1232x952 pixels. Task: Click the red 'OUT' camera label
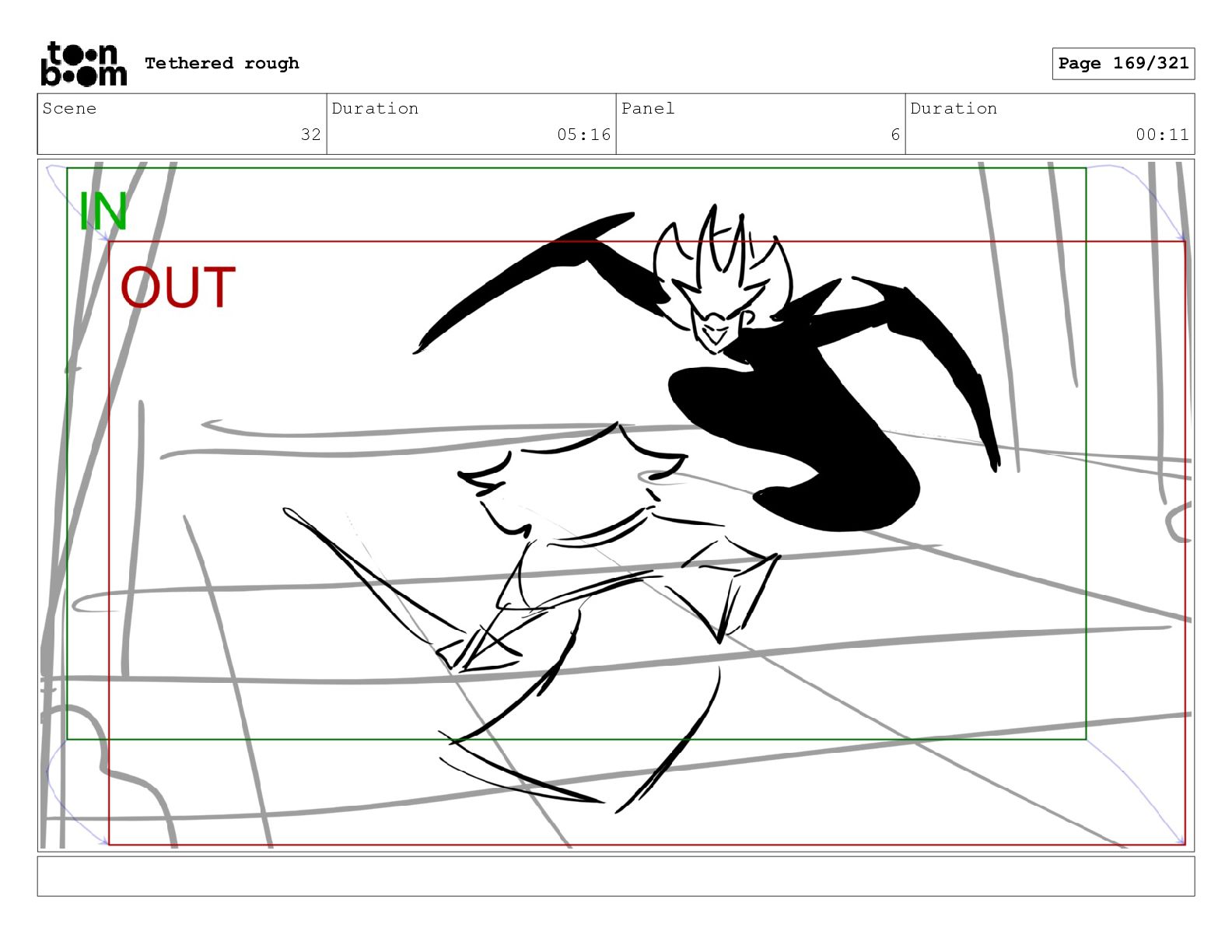coord(178,287)
